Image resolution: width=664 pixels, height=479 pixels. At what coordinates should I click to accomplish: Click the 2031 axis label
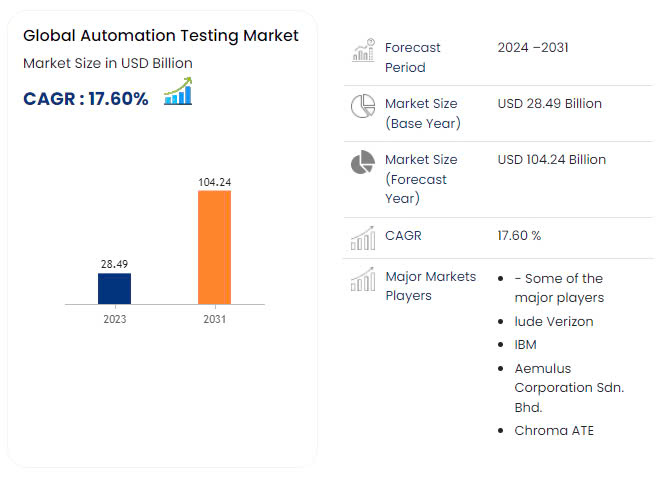coord(214,320)
